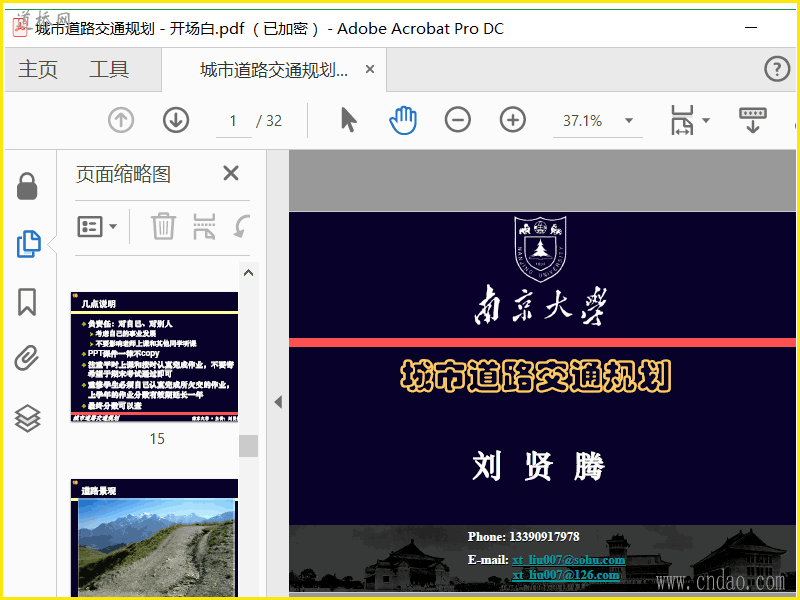Open the attachments paperclip panel
The image size is (800, 600).
click(x=27, y=358)
